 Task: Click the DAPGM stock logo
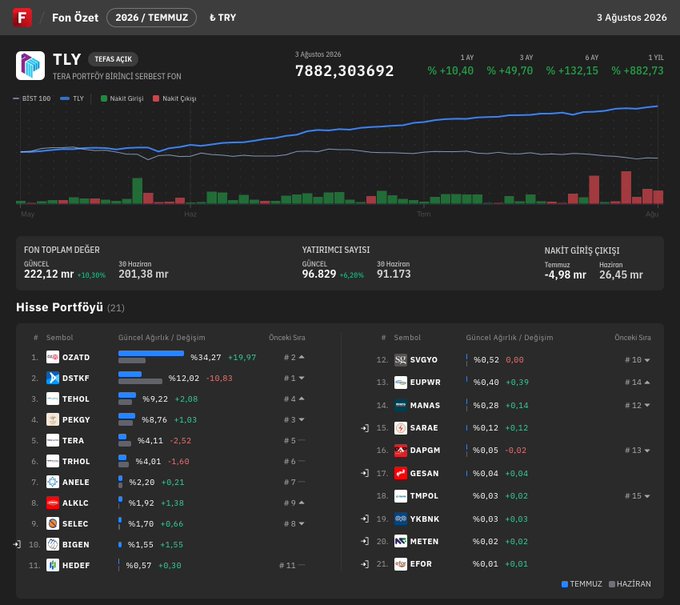tap(400, 450)
